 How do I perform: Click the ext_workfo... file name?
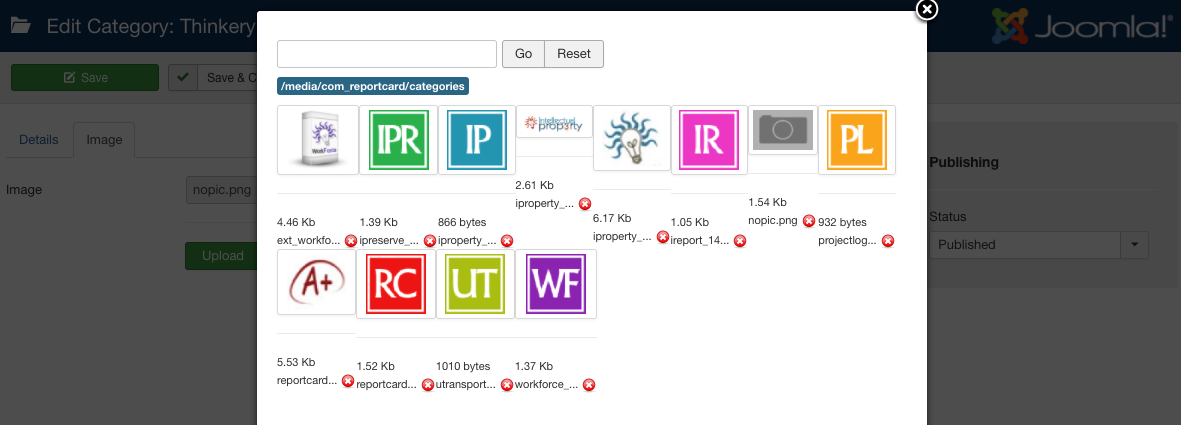coord(308,240)
